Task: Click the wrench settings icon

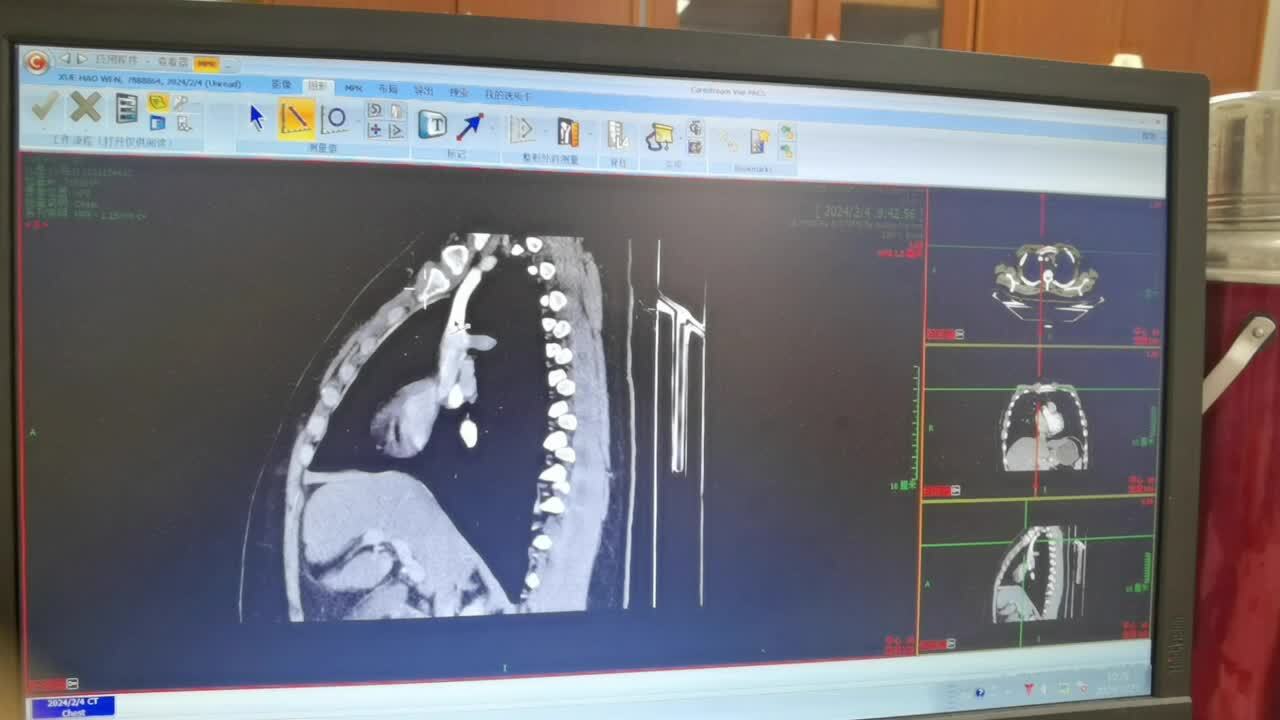Action: click(182, 103)
